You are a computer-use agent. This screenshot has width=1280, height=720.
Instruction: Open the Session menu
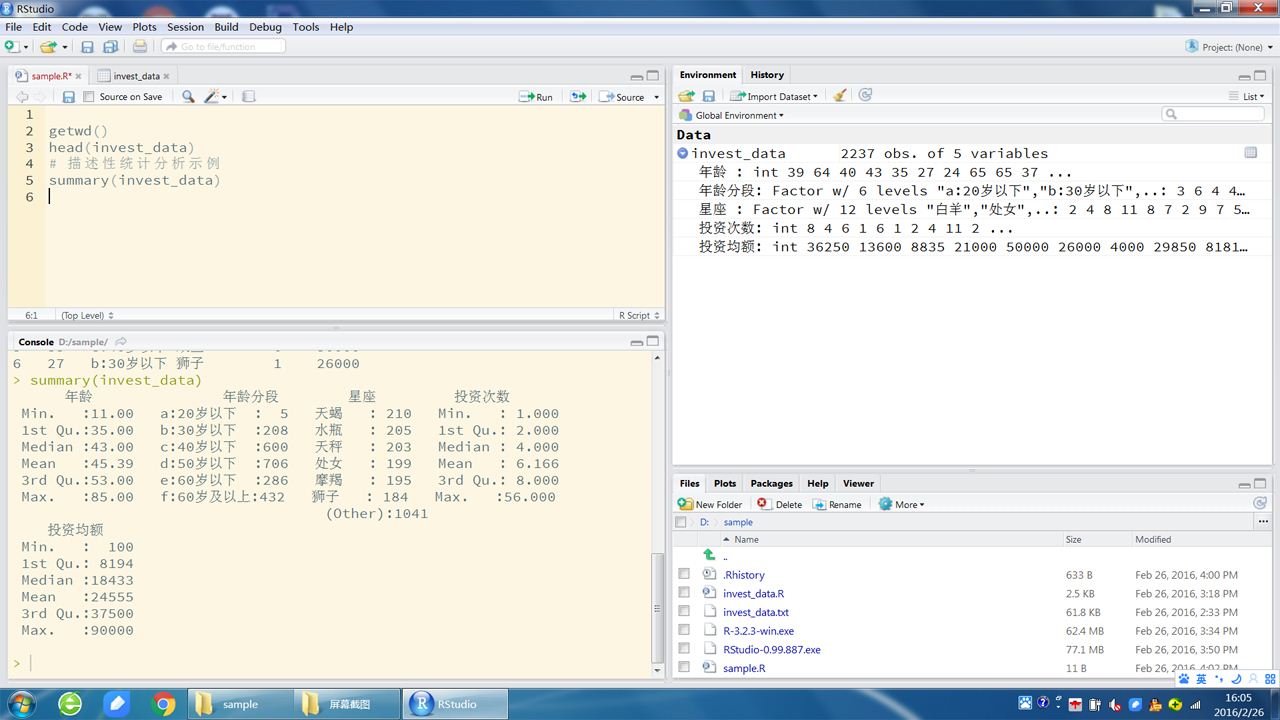(185, 27)
